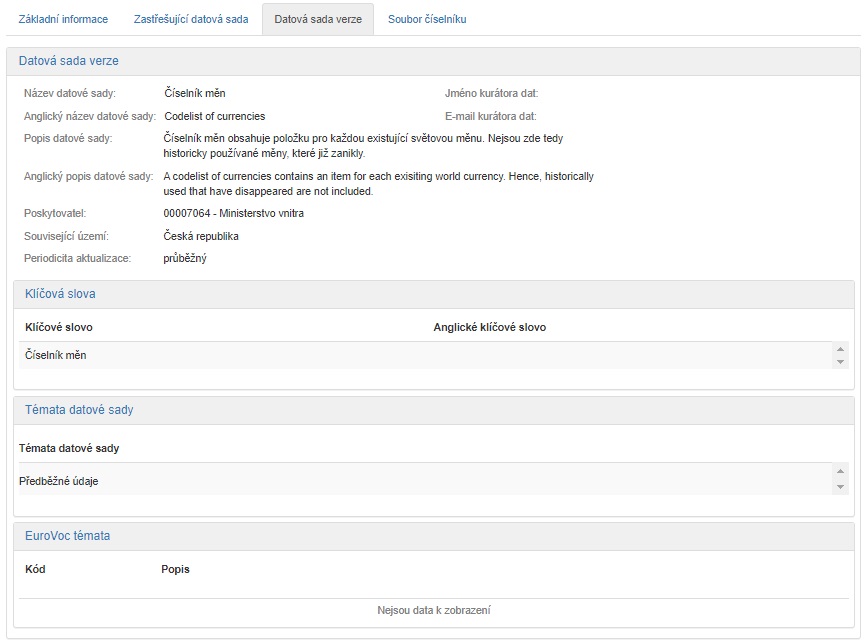Click the down arrow in the keywords list scrollbar
The image size is (866, 642).
pos(840,362)
